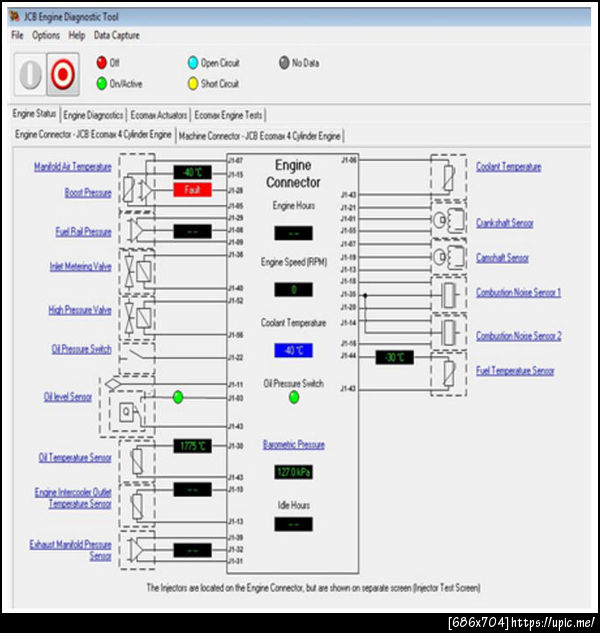This screenshot has width=600, height=633.
Task: Click the Coolant Temperature resistor symbol
Action: pyautogui.click(x=449, y=177)
